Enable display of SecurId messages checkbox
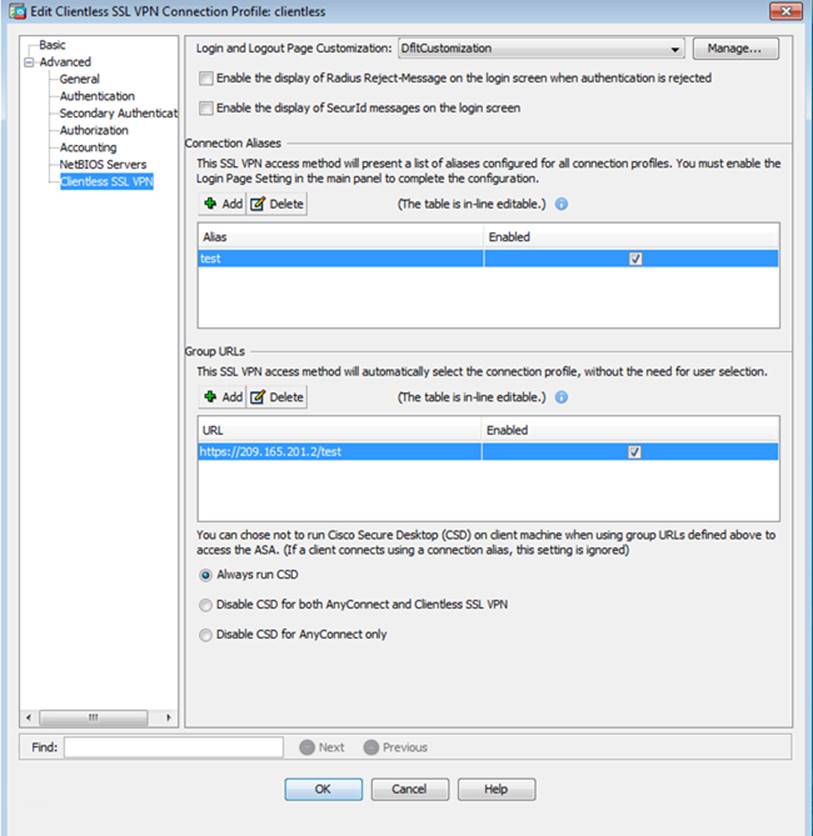Screen dimensions: 813x836 click(206, 108)
